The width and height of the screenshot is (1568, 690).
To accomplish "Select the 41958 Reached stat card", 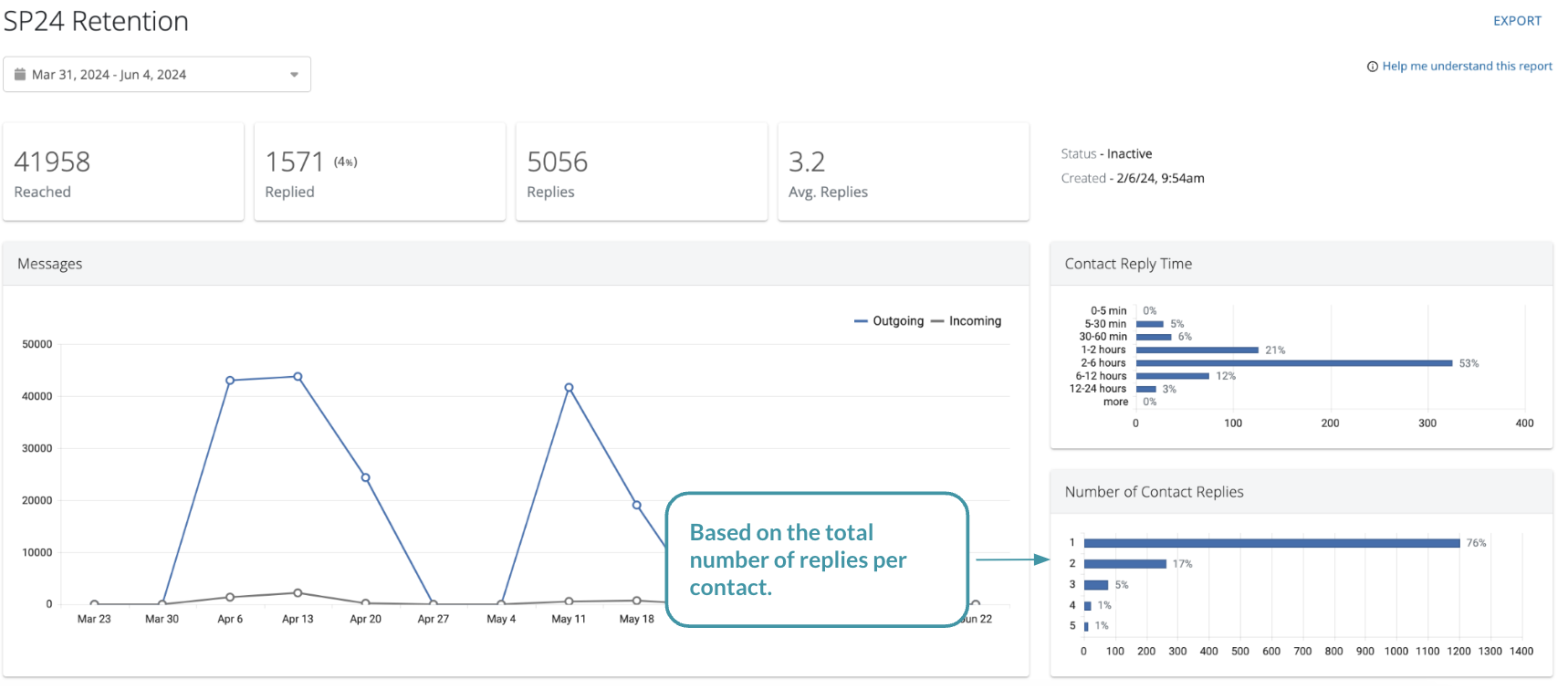I will pyautogui.click(x=123, y=172).
